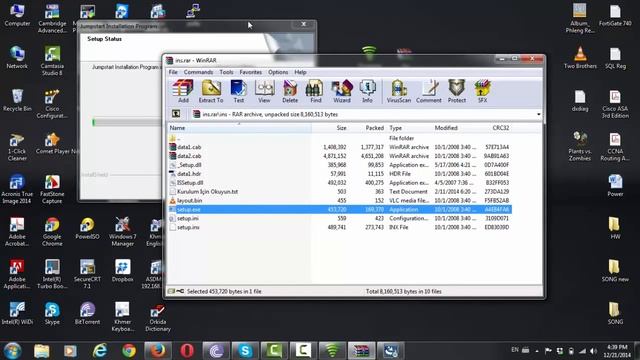Open the Recycle Bin desktop icon
The image size is (640, 360).
pos(17,100)
